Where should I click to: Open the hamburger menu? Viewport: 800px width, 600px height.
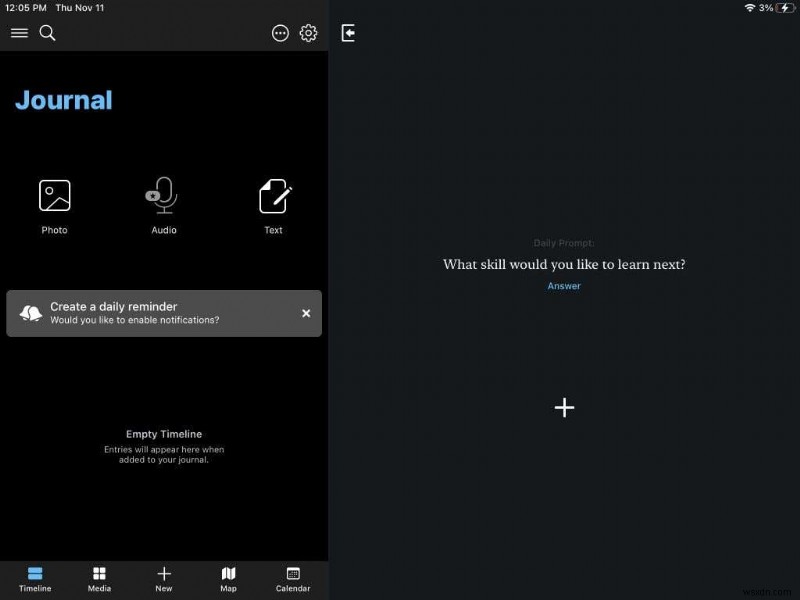coord(19,33)
